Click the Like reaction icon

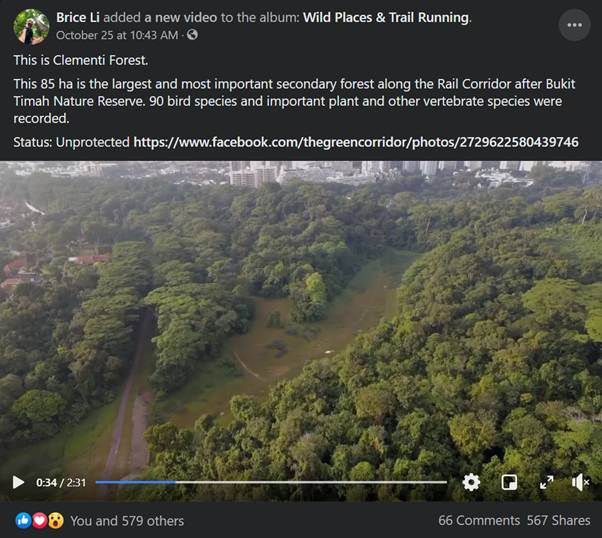pyautogui.click(x=23, y=520)
